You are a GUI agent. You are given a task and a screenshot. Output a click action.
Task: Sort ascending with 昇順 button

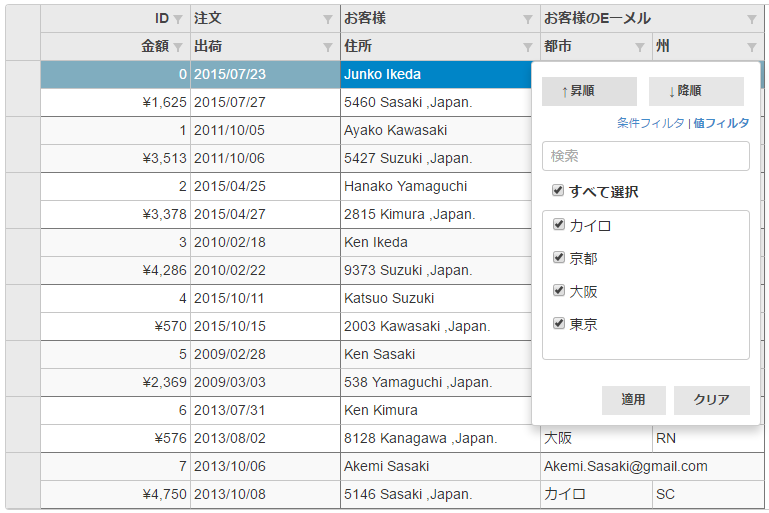[589, 91]
